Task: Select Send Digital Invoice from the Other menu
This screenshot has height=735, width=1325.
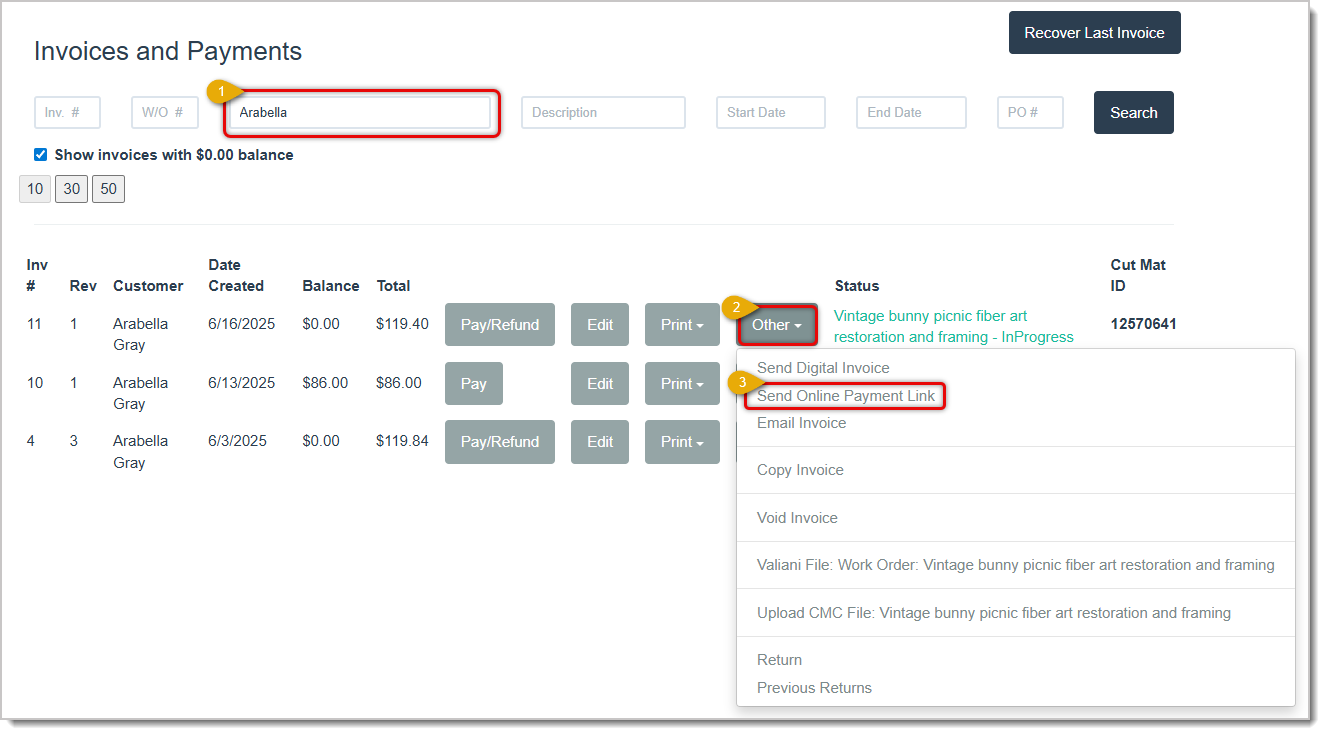Action: 823,368
